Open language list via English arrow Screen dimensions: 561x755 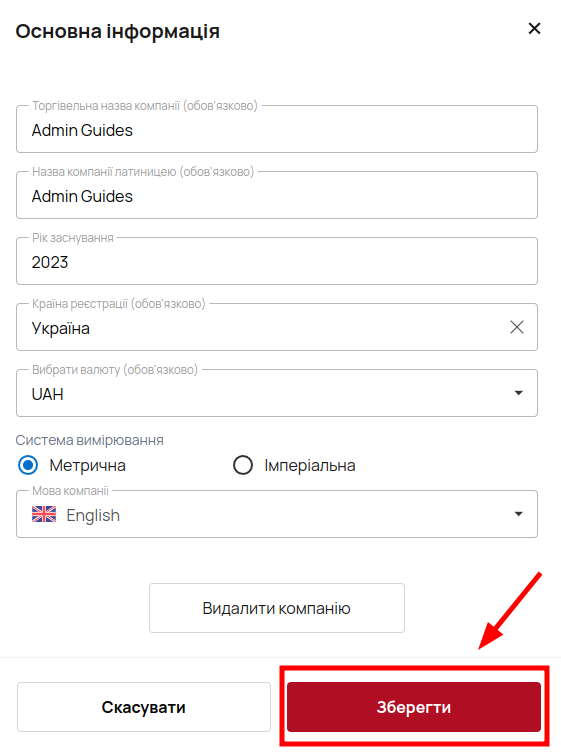click(x=518, y=514)
